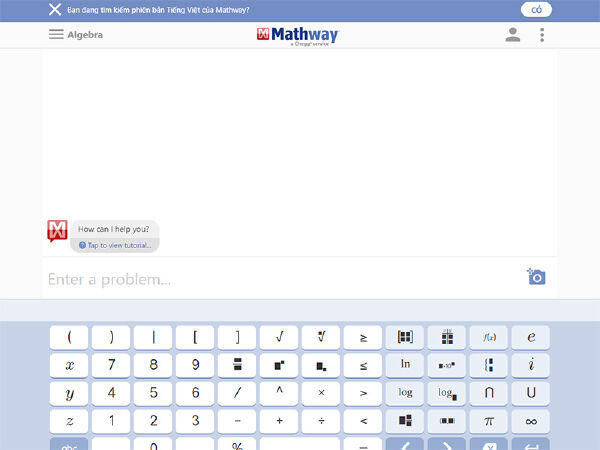The image size is (600, 450).
Task: Insert the absolute value bar key
Action: coord(153,337)
